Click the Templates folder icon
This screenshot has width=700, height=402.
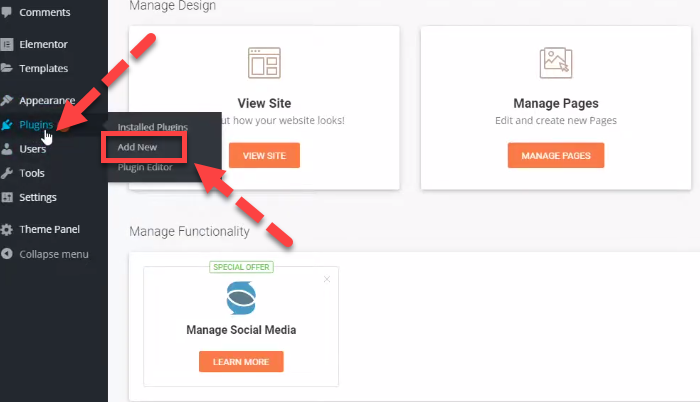pyautogui.click(x=7, y=68)
